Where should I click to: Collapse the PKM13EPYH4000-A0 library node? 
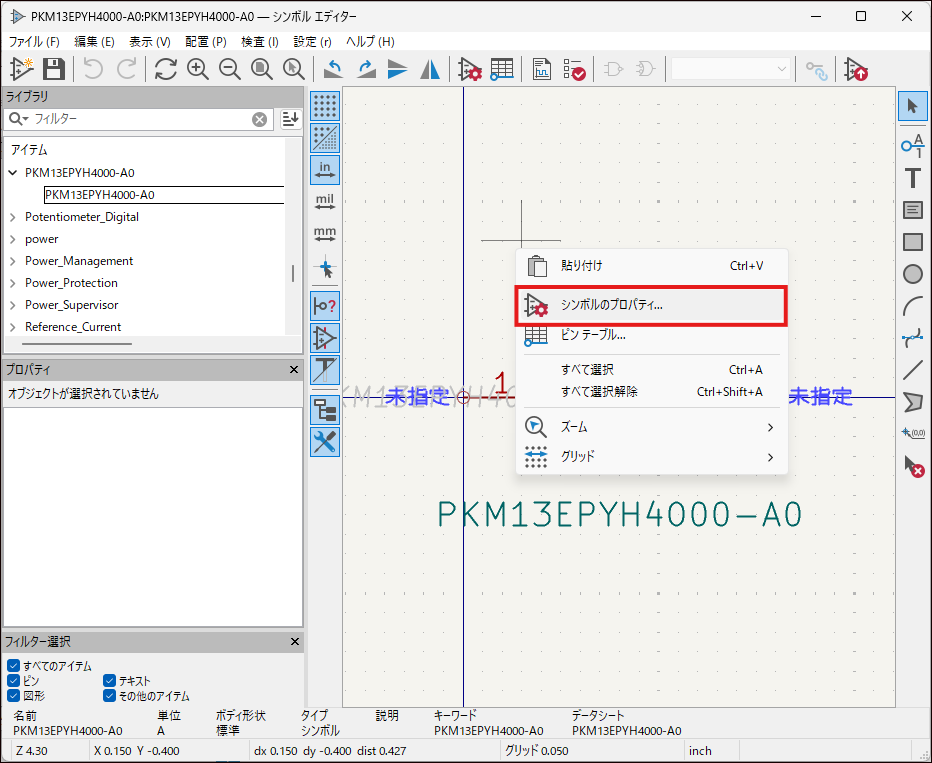point(13,173)
